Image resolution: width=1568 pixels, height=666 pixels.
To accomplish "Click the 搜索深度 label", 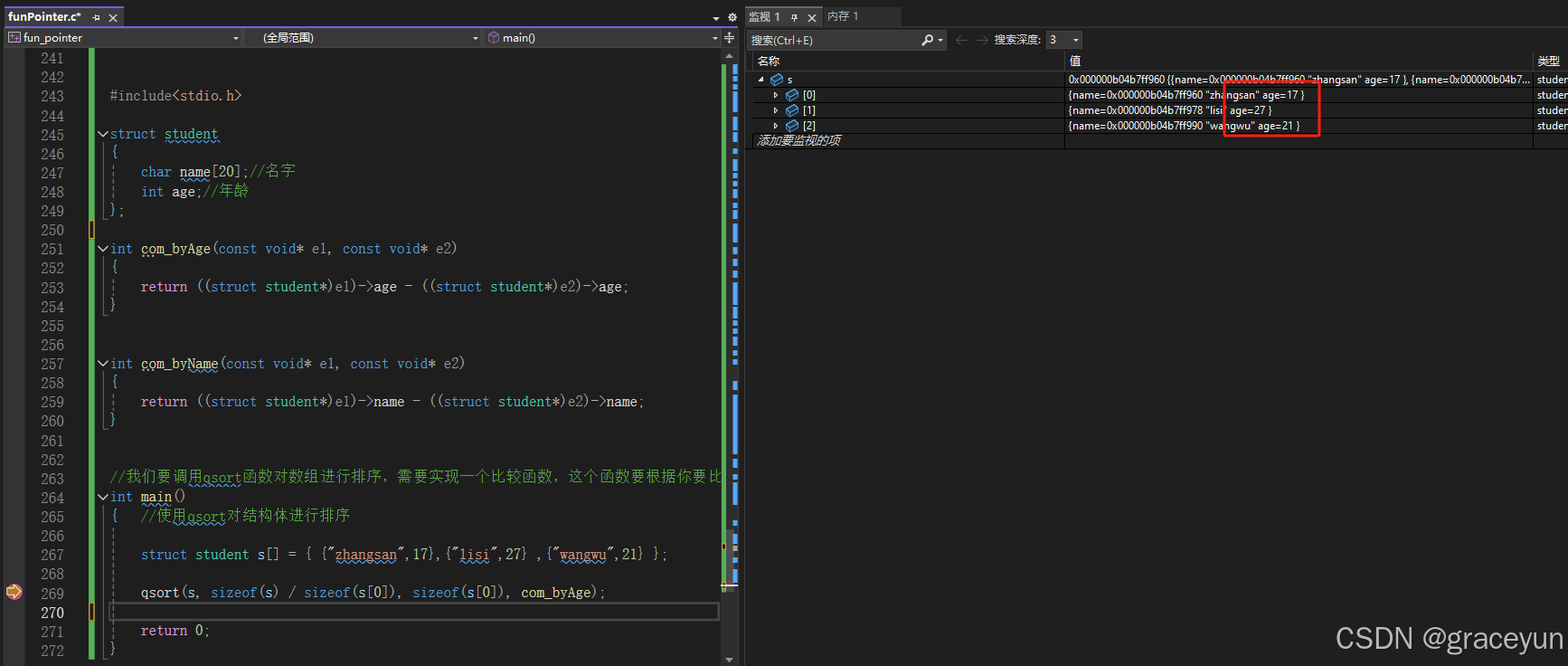I will [x=1017, y=40].
